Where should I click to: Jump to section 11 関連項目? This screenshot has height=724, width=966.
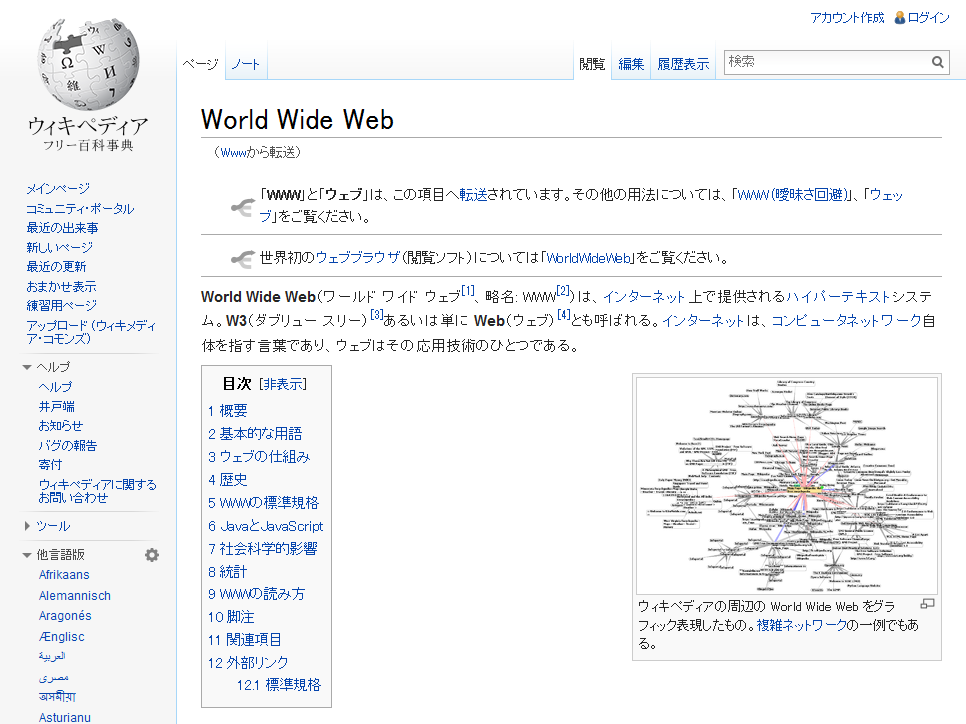pos(245,640)
